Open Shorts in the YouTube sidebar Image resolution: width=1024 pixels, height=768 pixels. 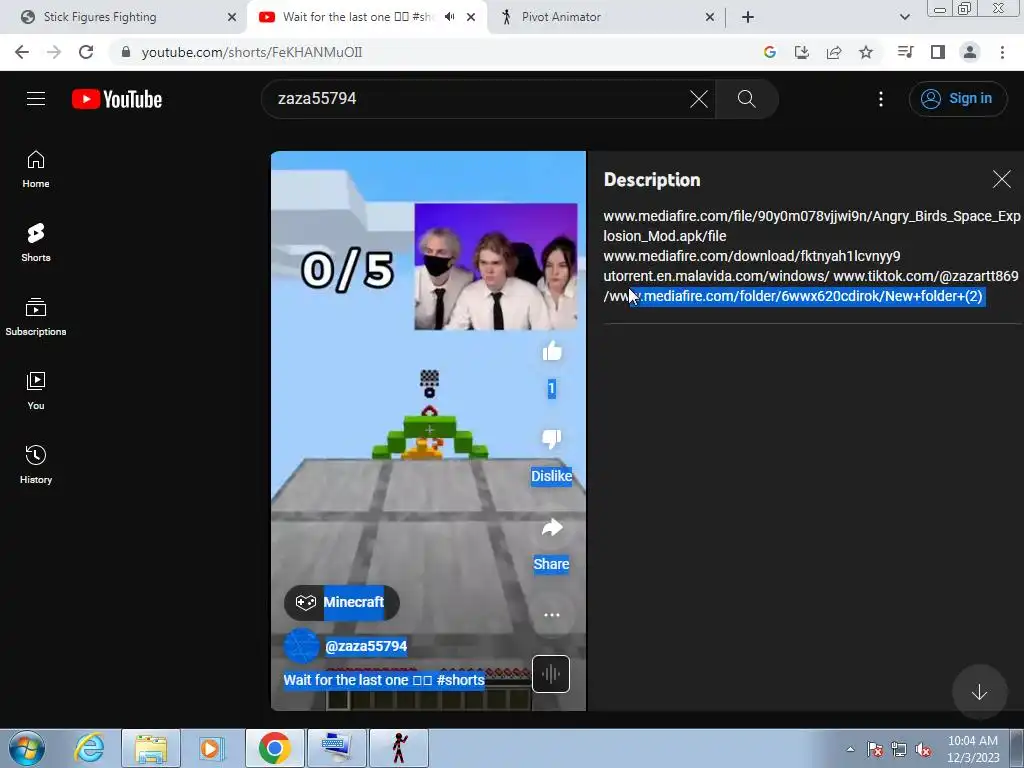[x=36, y=243]
